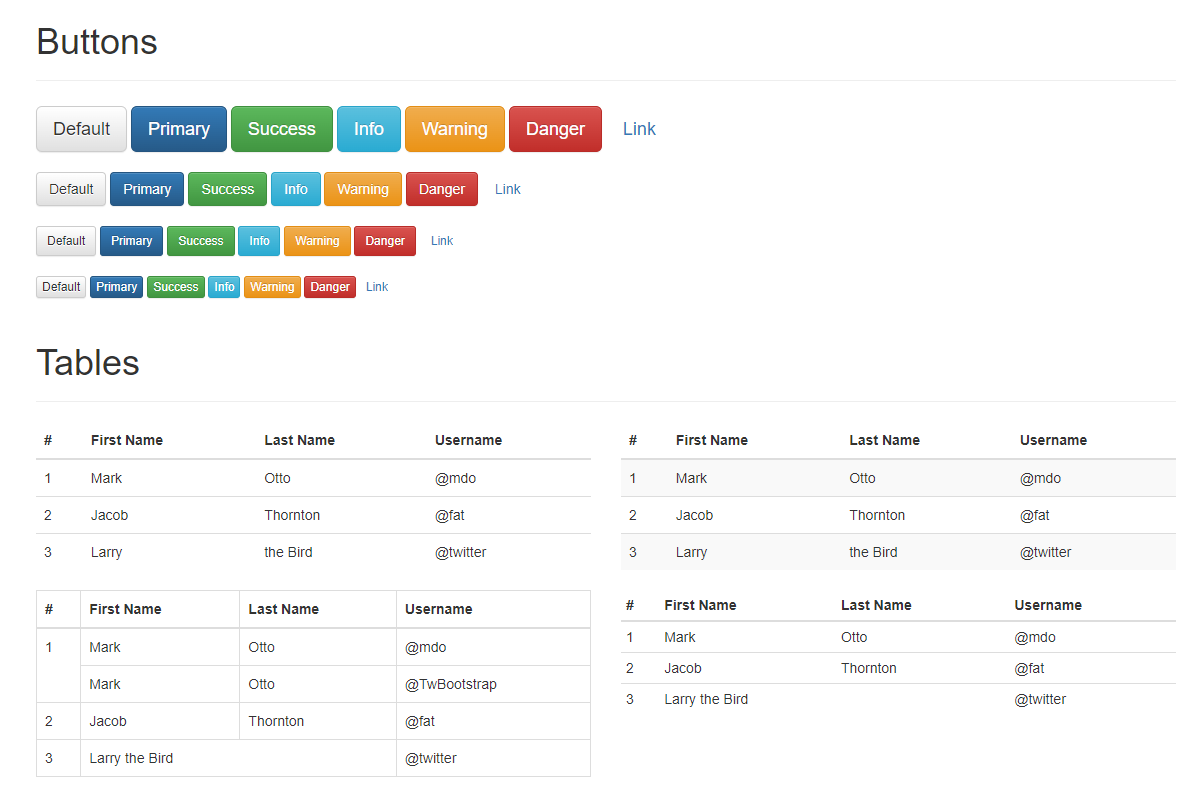Viewport: 1202px width, 807px height.
Task: Click the Warning button in the third button row
Action: pos(317,241)
